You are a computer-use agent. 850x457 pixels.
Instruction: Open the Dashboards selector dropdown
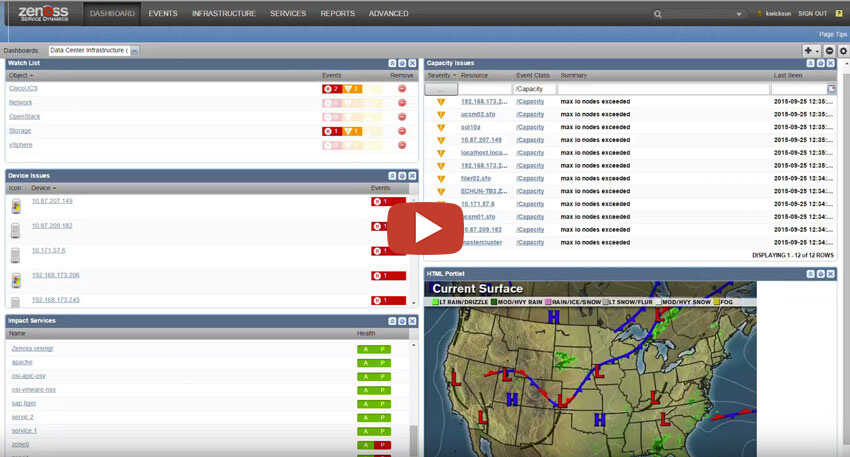click(135, 50)
